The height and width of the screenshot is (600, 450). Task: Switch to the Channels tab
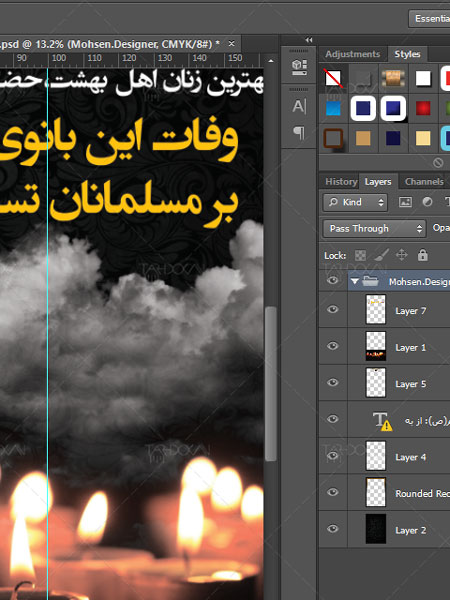pos(424,182)
